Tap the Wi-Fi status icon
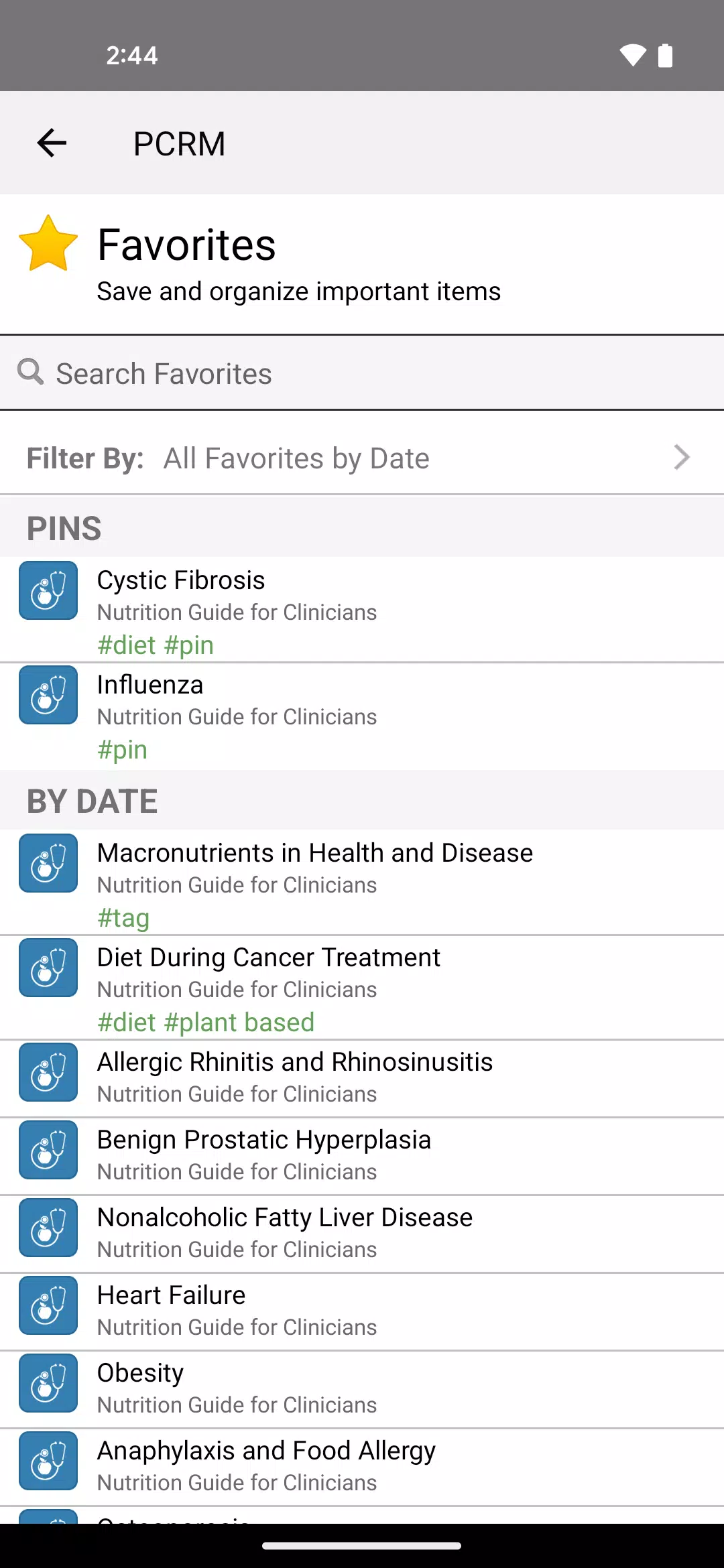Viewport: 724px width, 1568px height. tap(632, 56)
